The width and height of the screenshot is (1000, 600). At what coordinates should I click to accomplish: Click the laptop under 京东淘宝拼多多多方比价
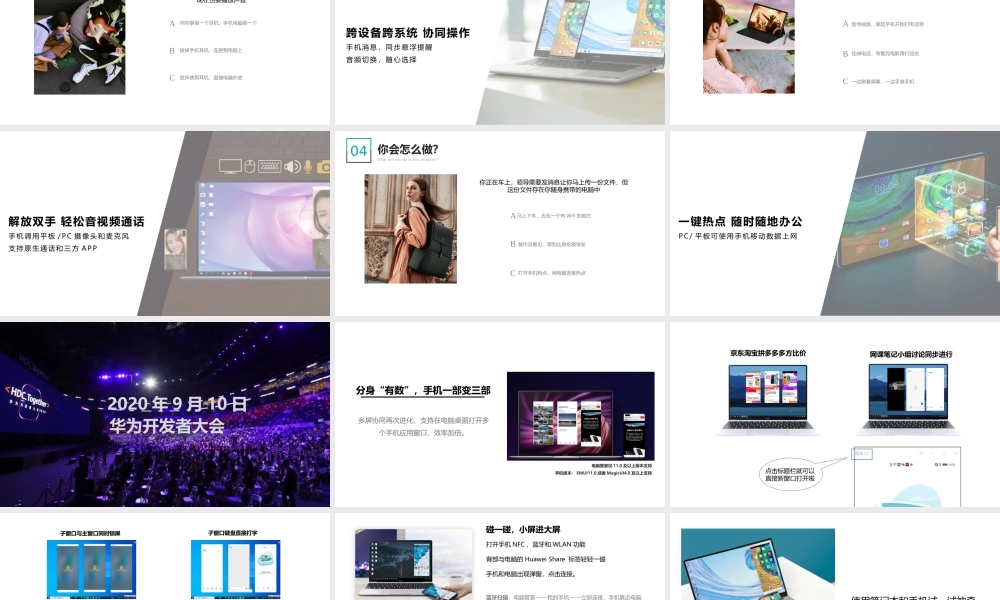tap(768, 398)
